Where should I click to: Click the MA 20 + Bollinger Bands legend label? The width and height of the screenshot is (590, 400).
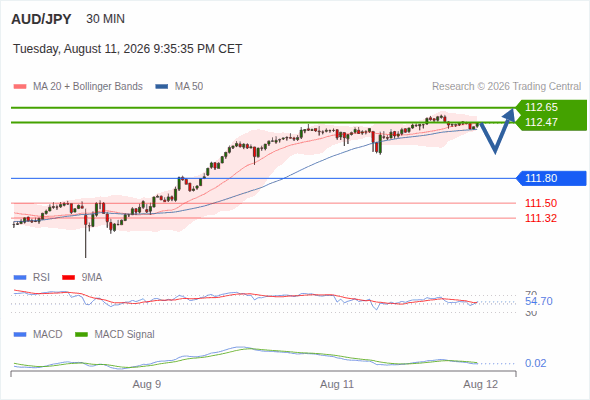88,87
